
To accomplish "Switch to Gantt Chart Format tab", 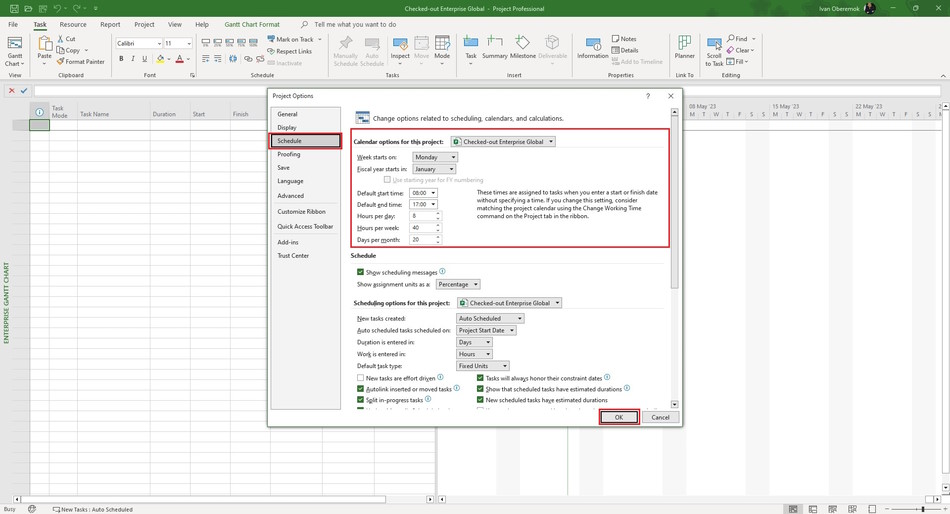I will [x=252, y=24].
